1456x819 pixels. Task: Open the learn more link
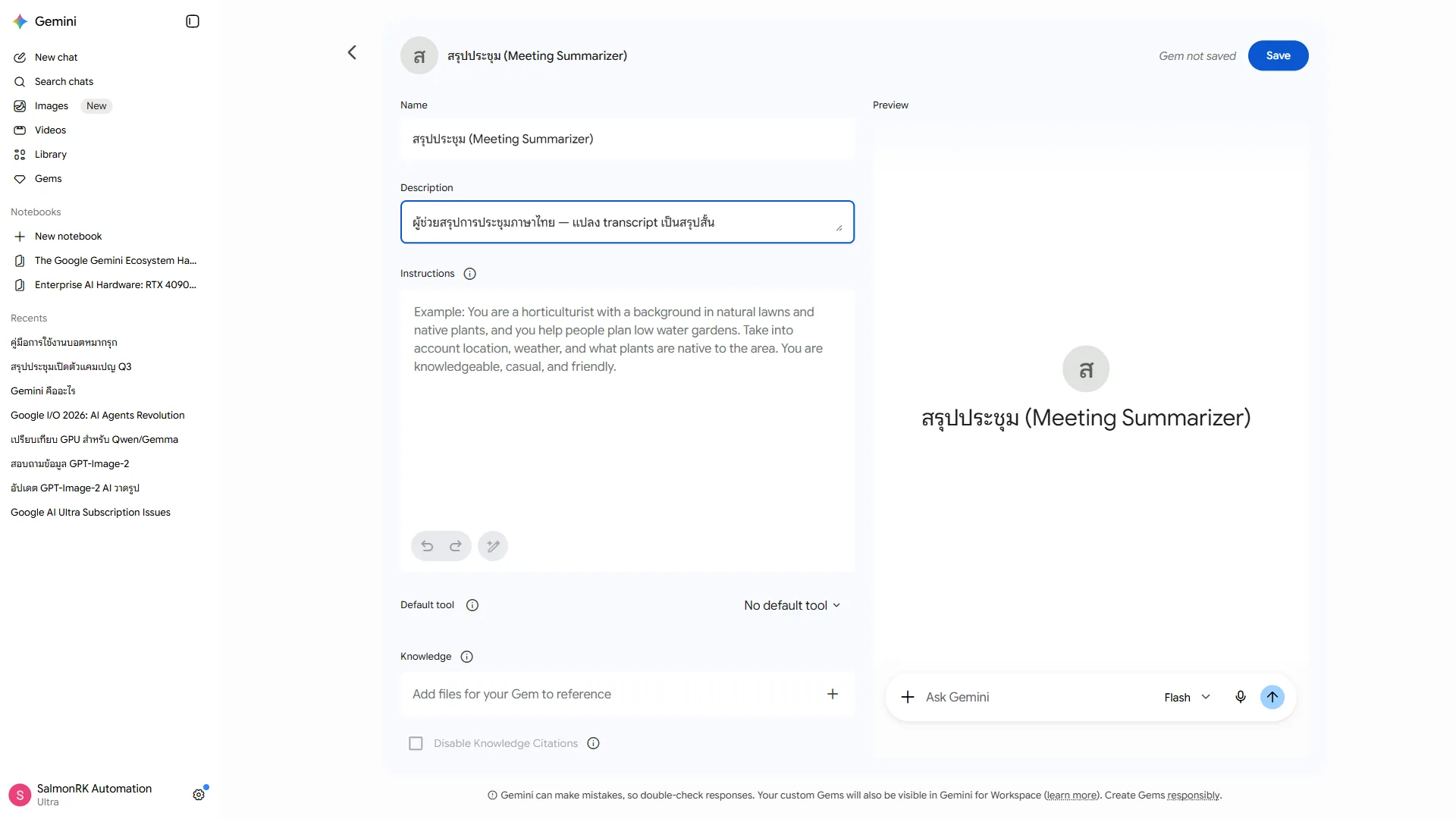pos(1072,795)
